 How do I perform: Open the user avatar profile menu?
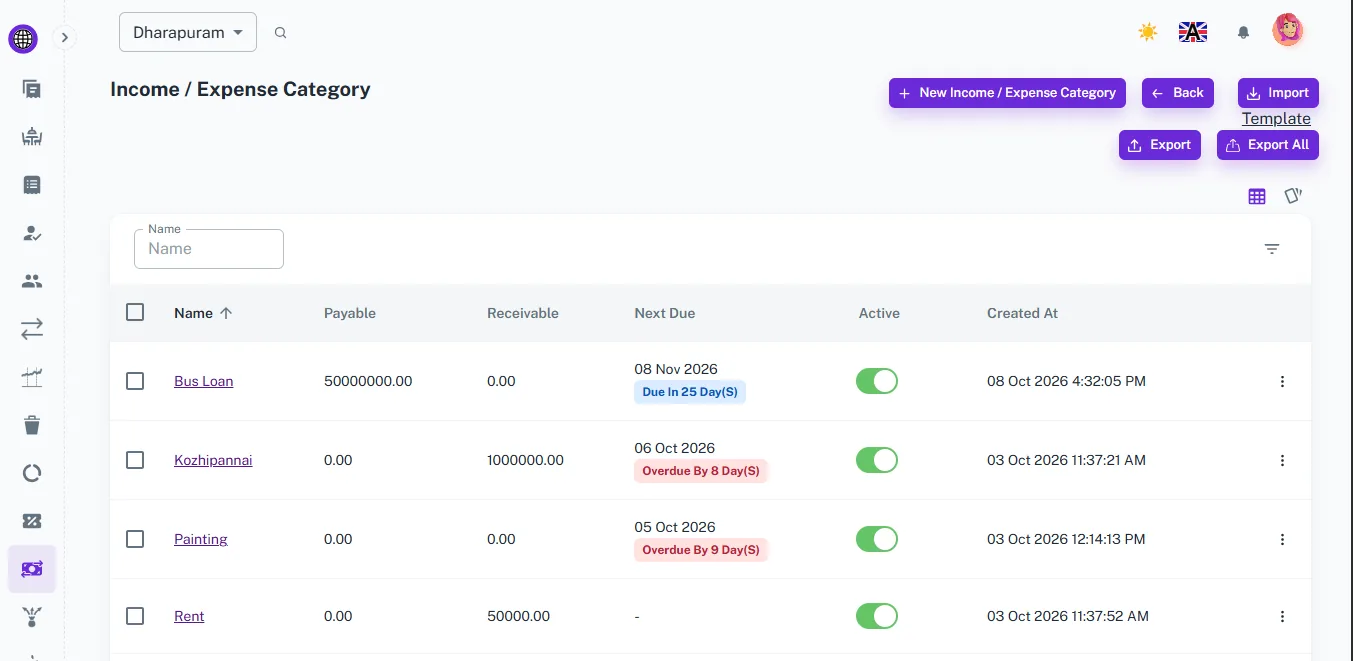(1288, 30)
